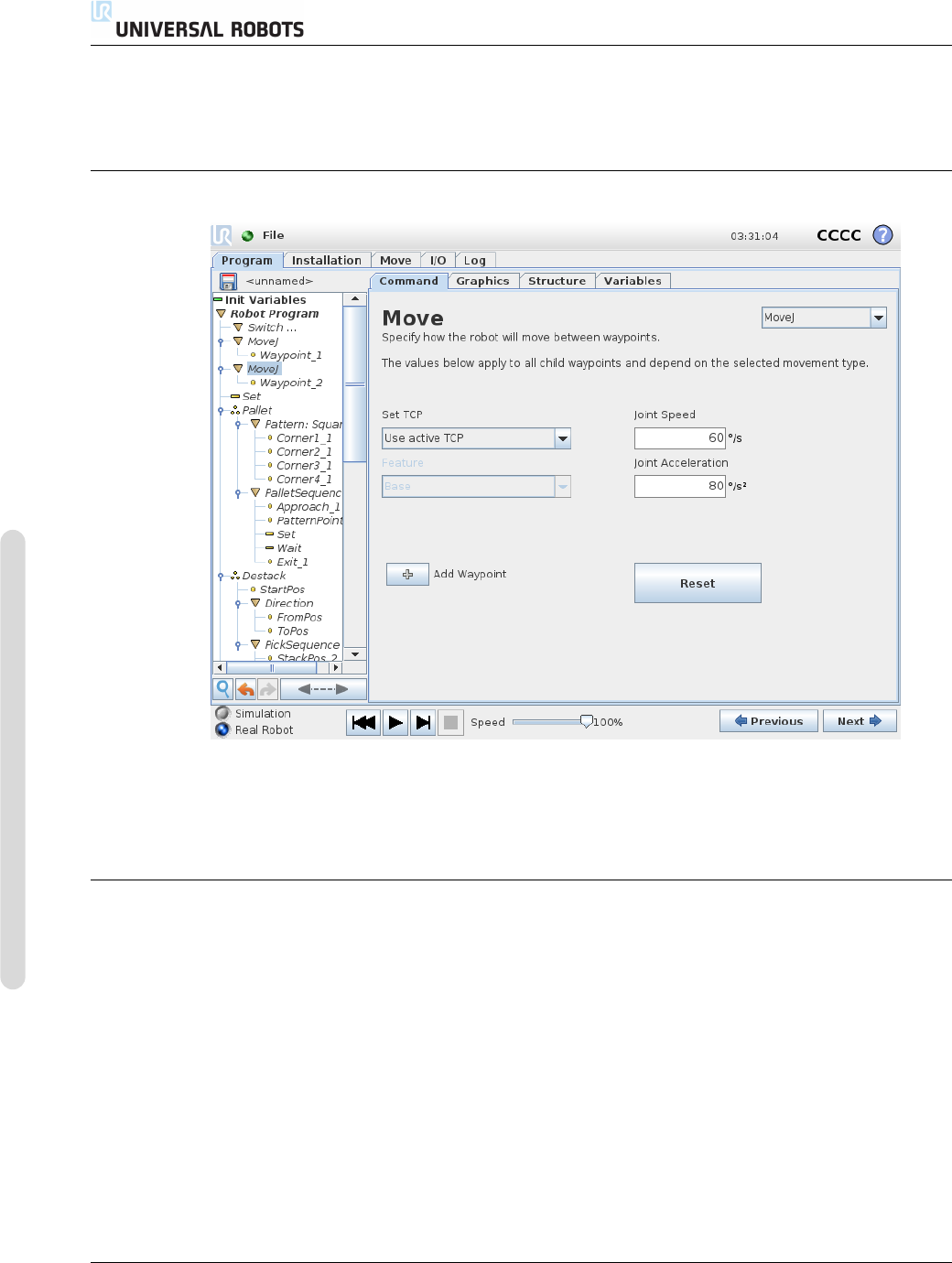952x1263 pixels.
Task: Open the MoveJ movement type dropdown
Action: click(824, 318)
